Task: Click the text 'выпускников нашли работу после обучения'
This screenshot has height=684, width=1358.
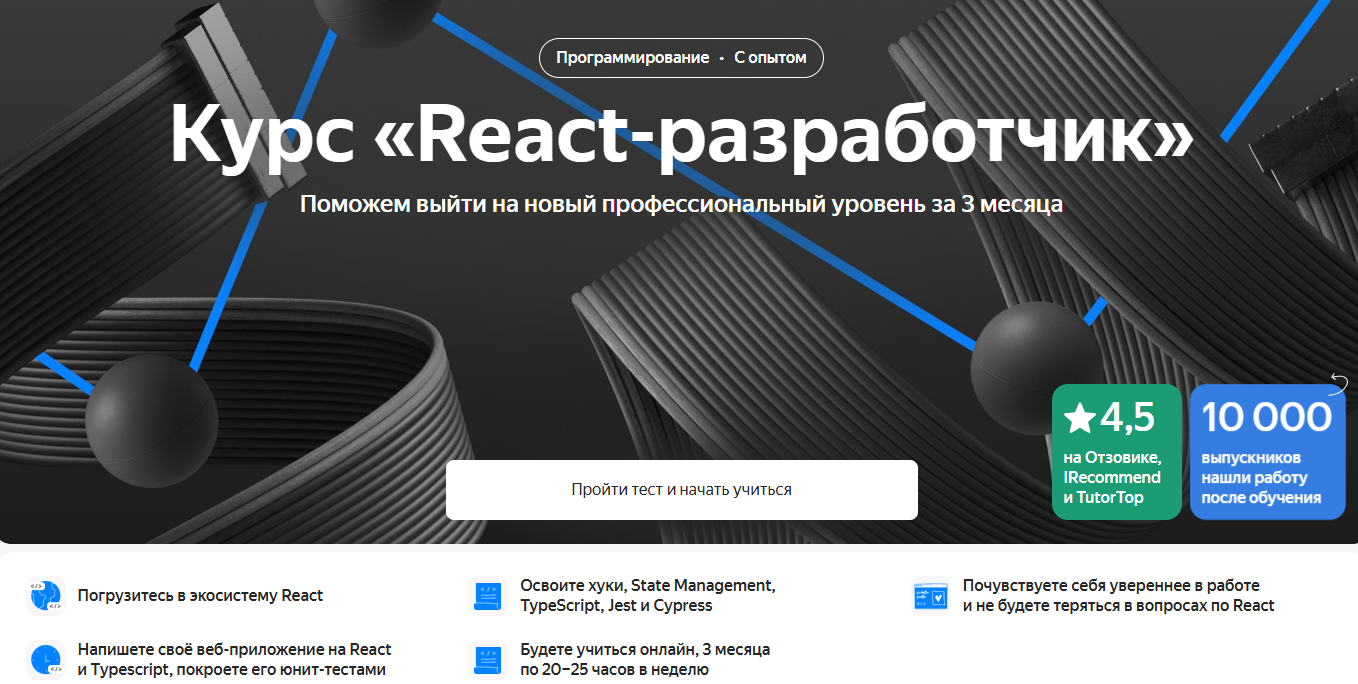Action: click(1261, 477)
